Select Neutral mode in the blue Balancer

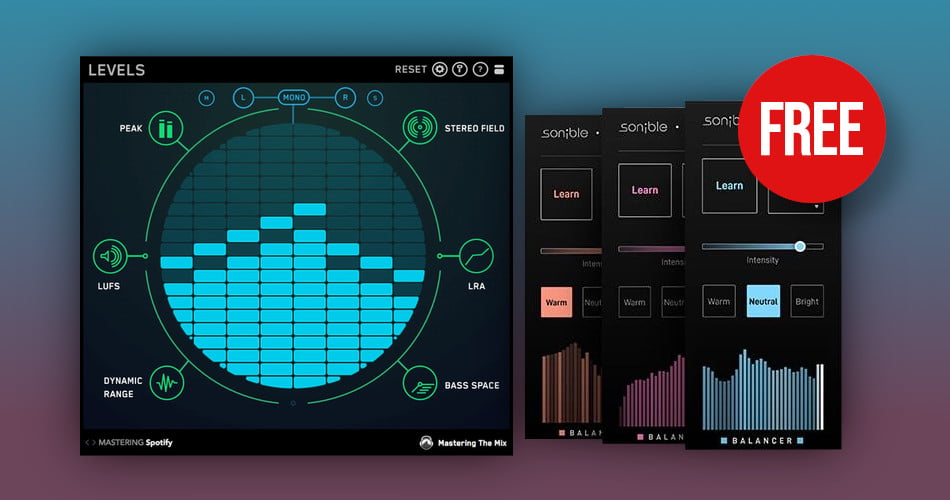click(x=763, y=301)
